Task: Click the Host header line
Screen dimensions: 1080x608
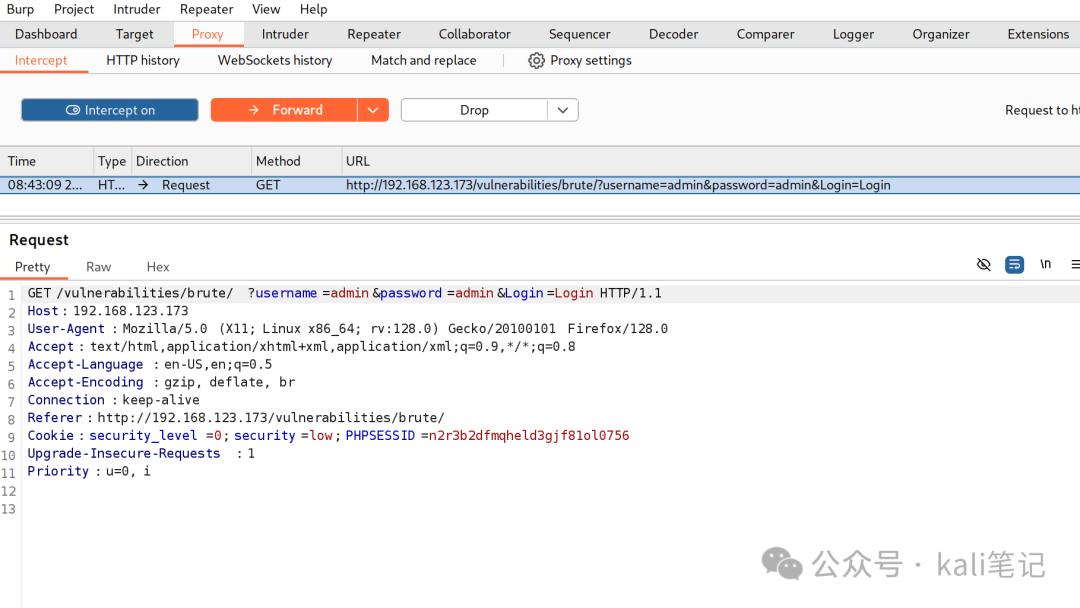Action: (107, 311)
